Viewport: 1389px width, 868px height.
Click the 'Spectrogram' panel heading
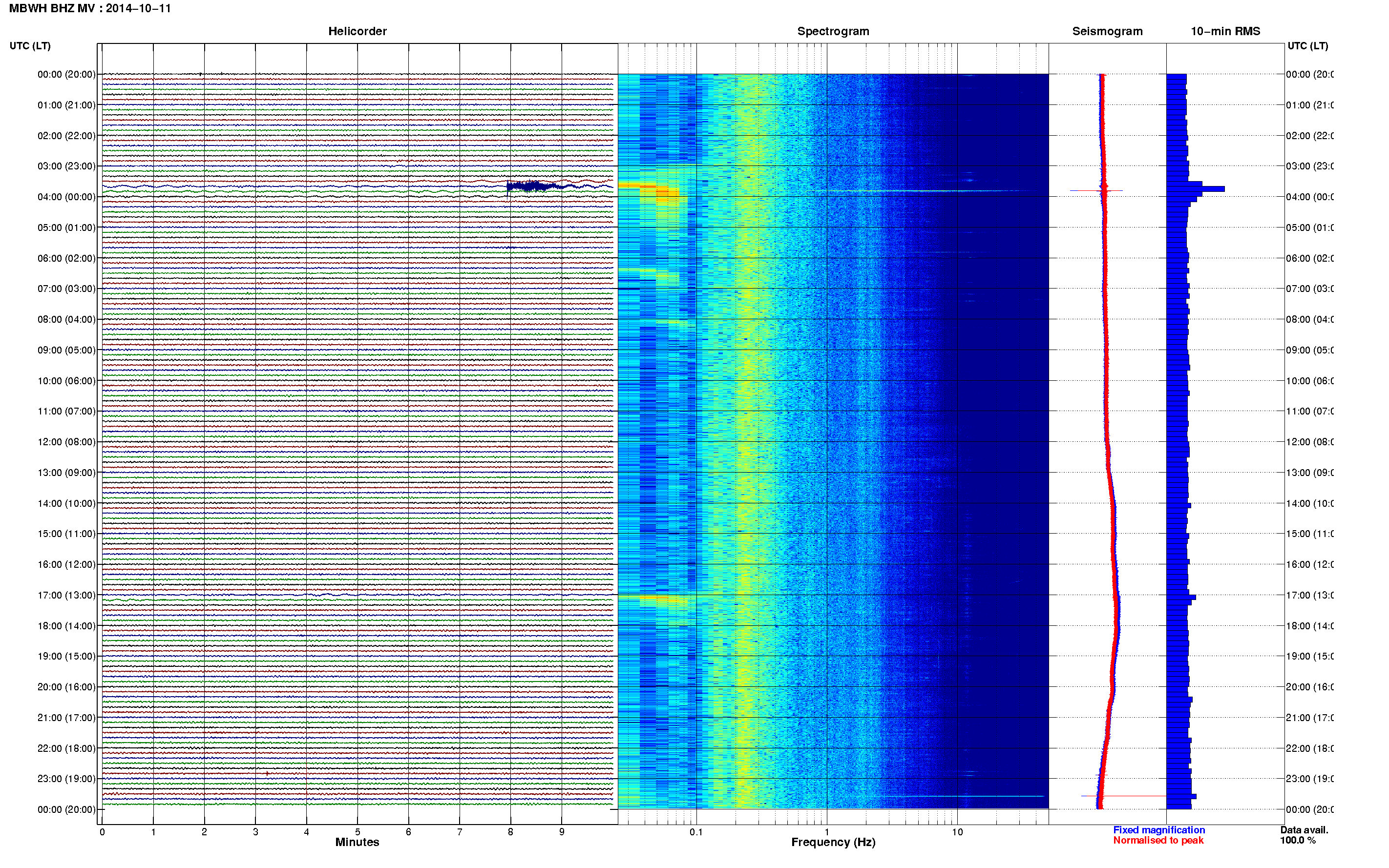point(833,32)
